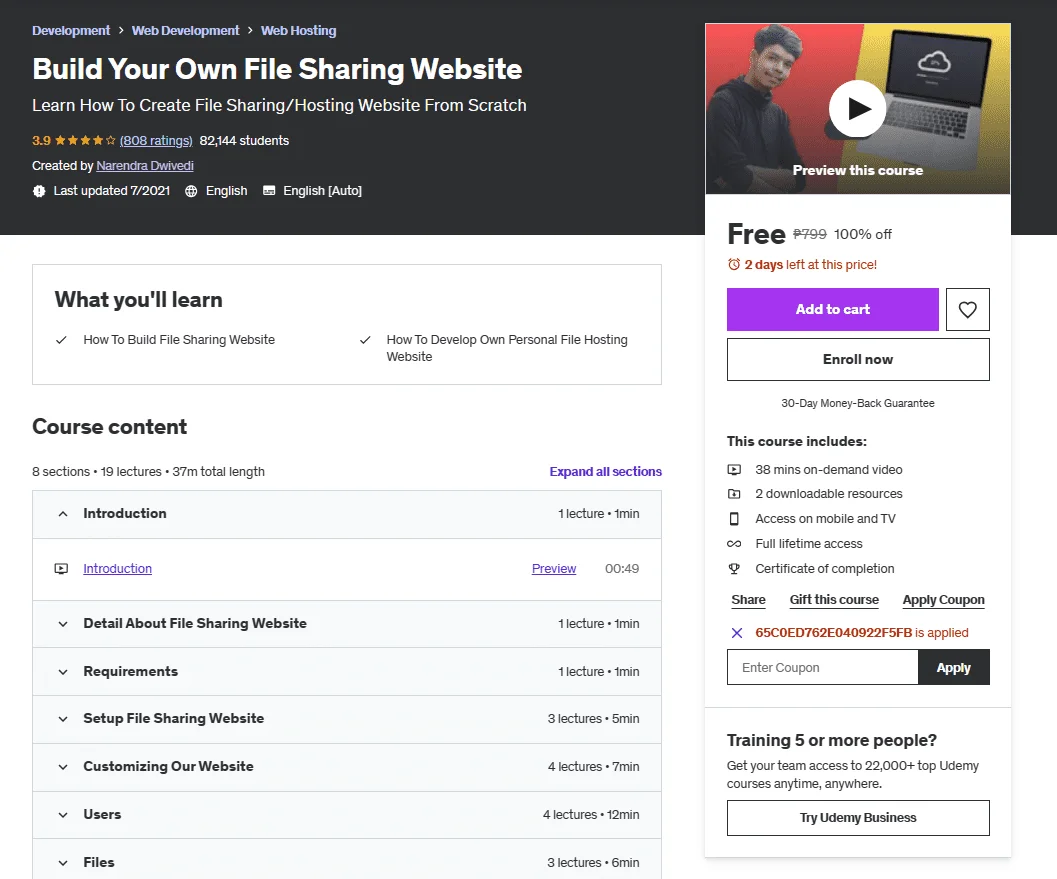This screenshot has width=1057, height=879.
Task: Click the video icon beside Introduction lecture
Action: (61, 568)
